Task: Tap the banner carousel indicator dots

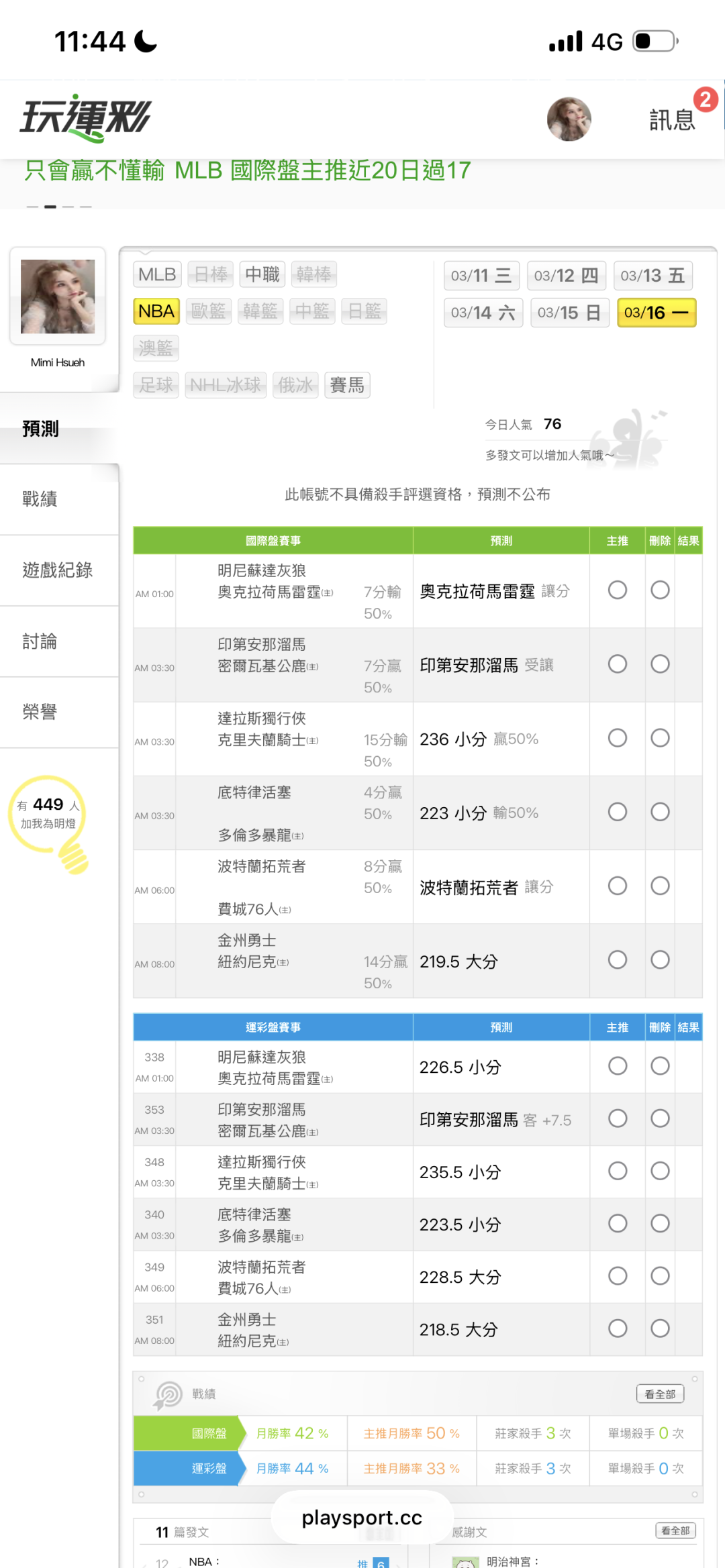Action: [x=59, y=207]
